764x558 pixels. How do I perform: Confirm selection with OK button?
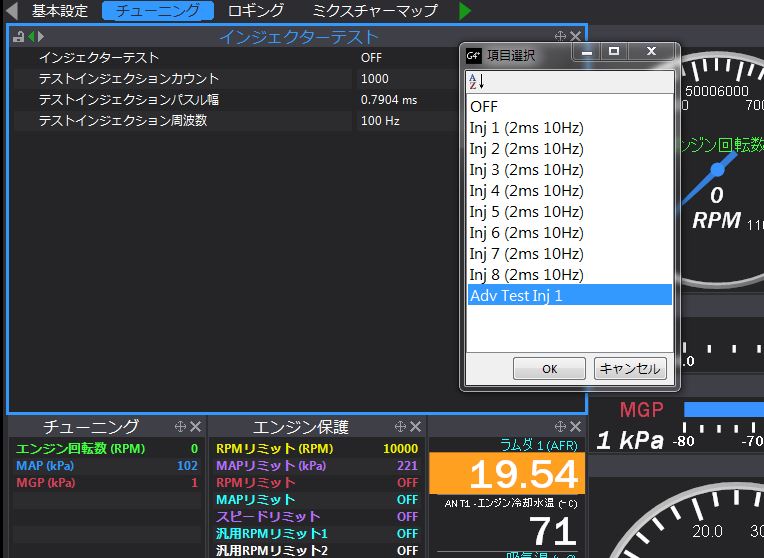click(x=549, y=368)
